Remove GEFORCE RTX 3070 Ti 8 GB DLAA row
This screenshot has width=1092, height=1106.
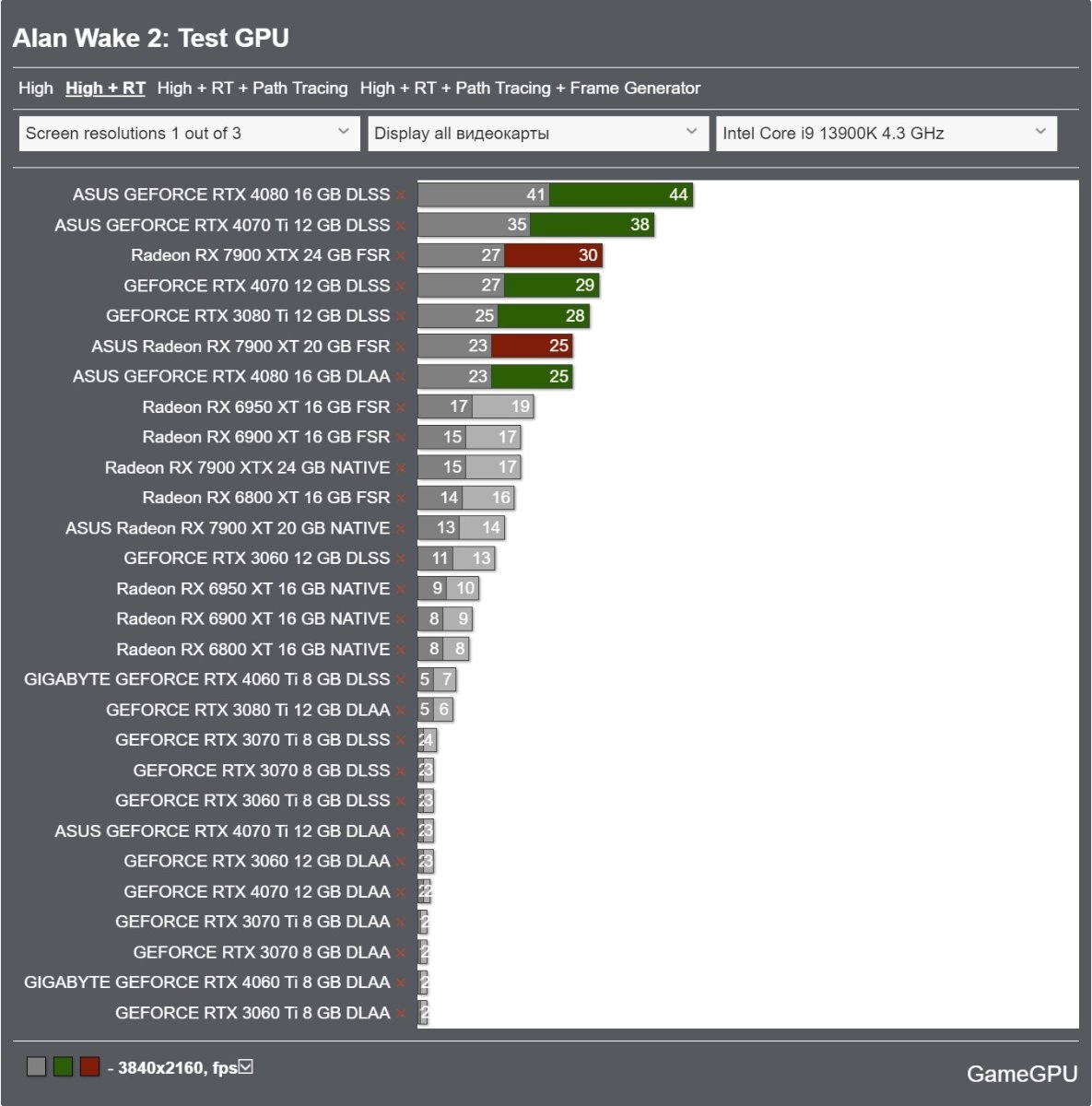click(402, 922)
